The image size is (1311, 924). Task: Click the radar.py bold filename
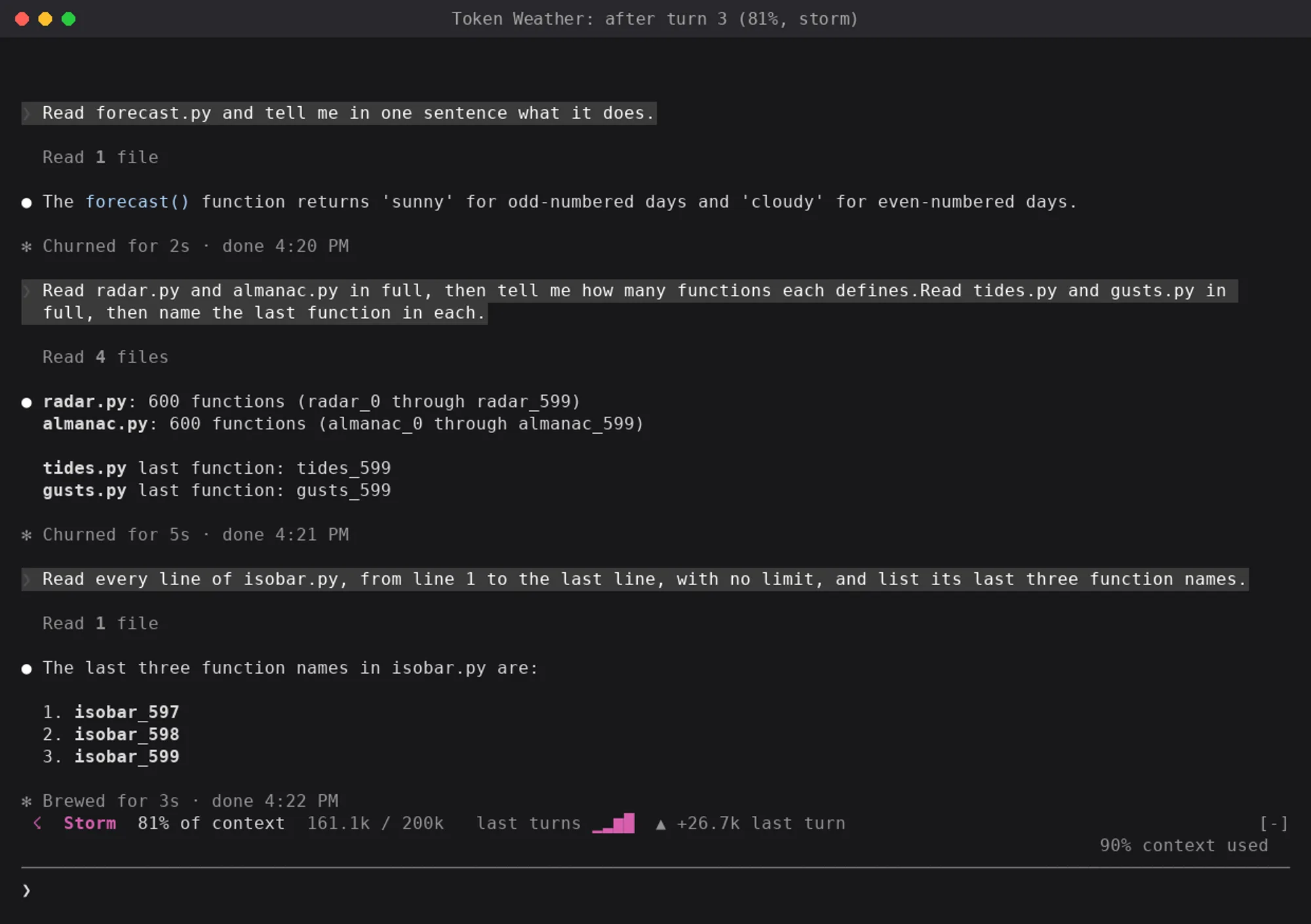pyautogui.click(x=85, y=401)
